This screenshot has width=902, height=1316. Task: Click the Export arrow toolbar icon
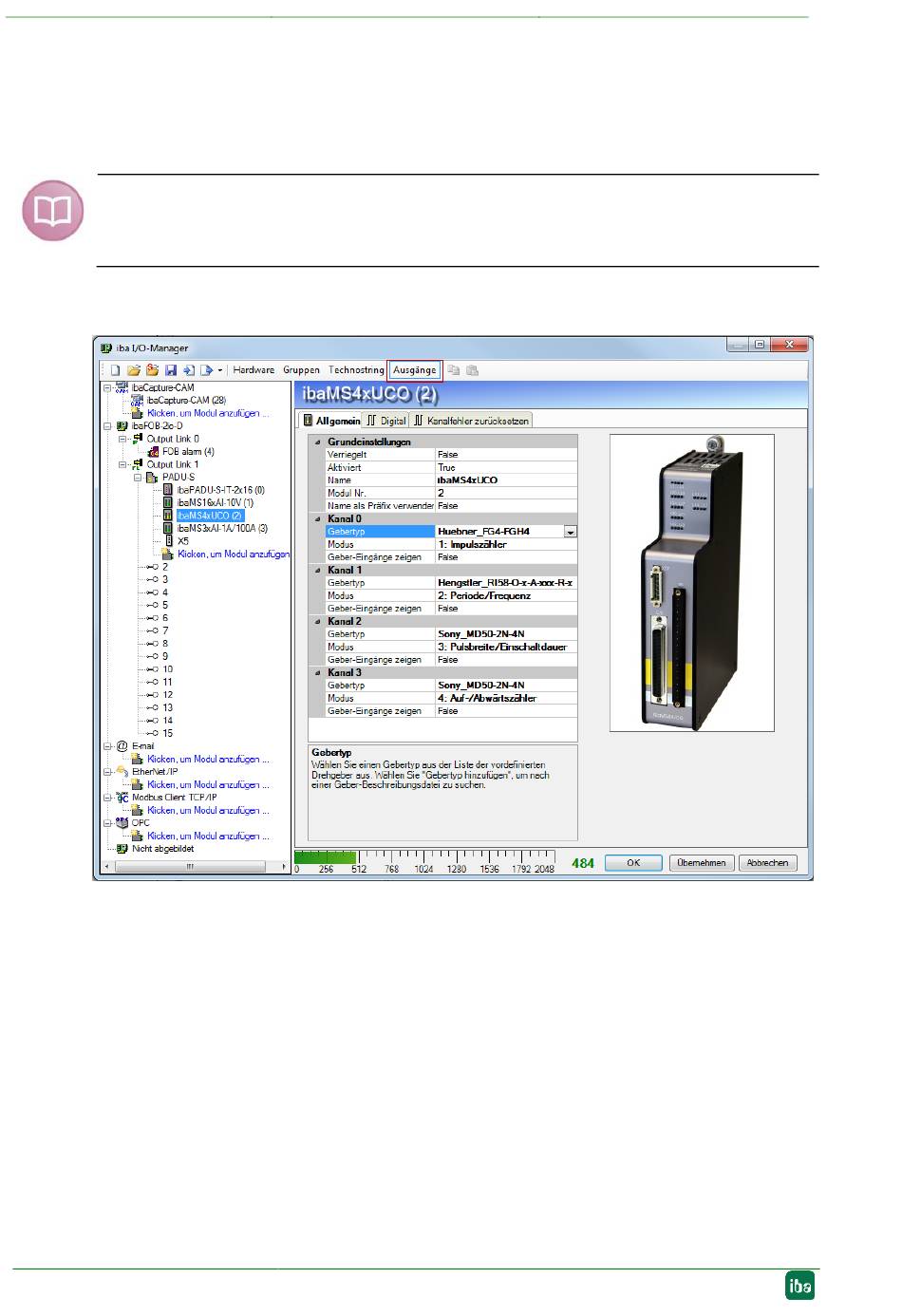click(x=206, y=370)
